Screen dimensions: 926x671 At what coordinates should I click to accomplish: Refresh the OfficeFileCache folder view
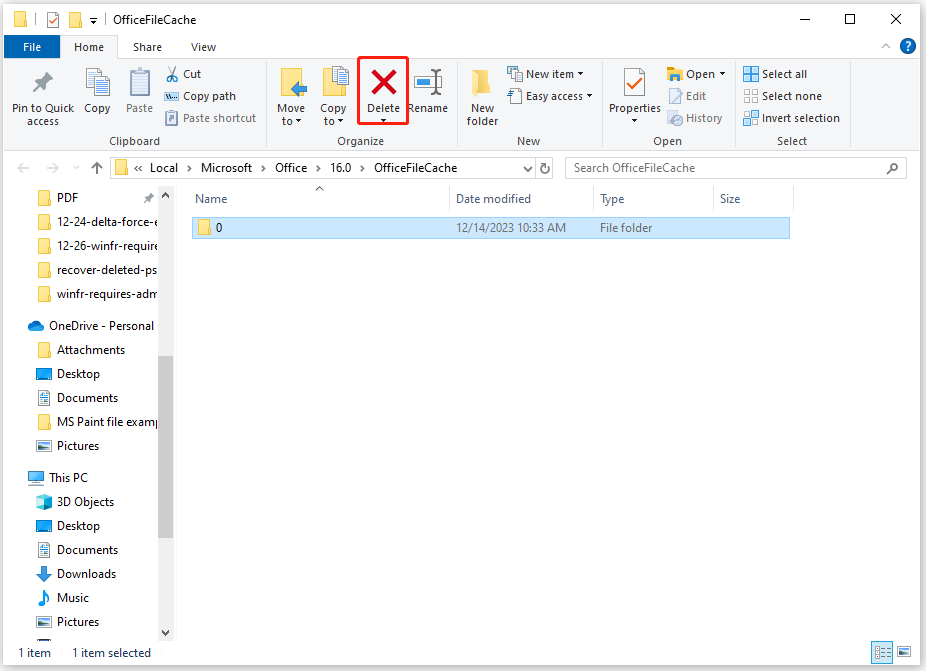(x=545, y=168)
